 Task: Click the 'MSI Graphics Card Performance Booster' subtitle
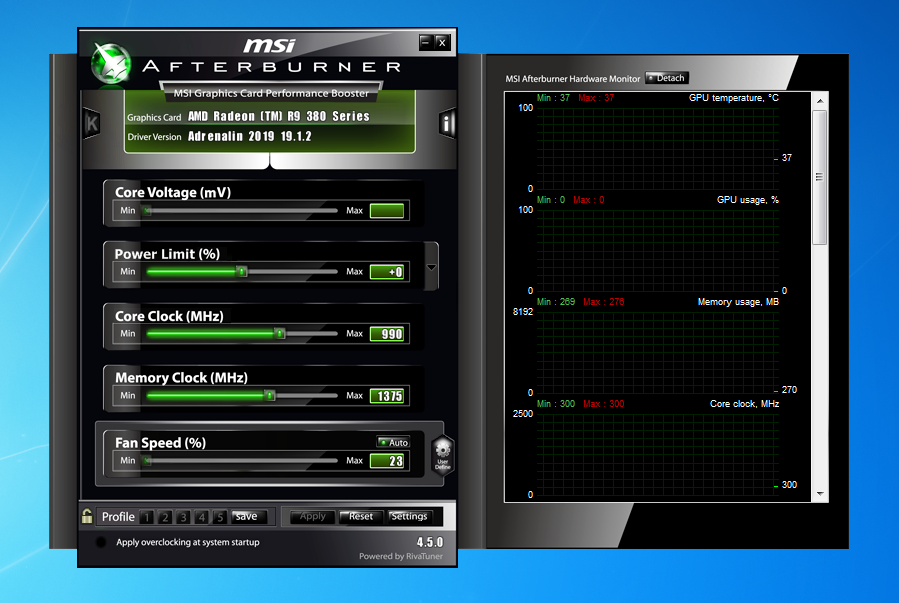coord(271,93)
